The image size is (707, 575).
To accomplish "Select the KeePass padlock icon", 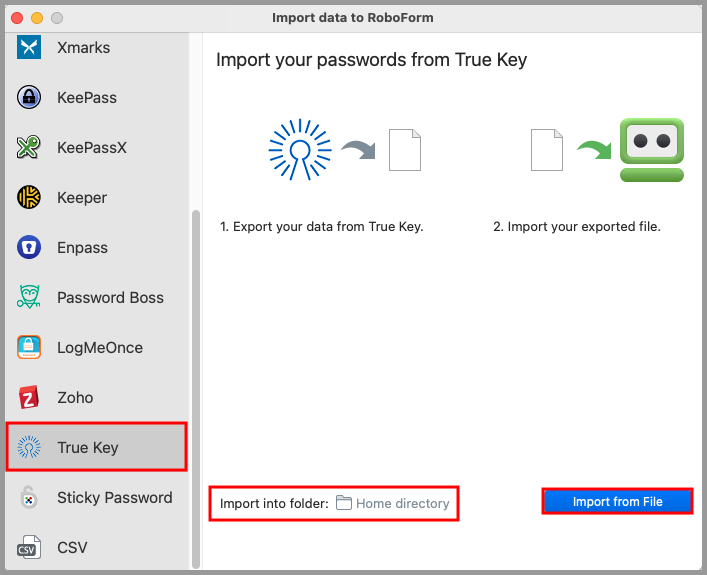I will tap(29, 97).
